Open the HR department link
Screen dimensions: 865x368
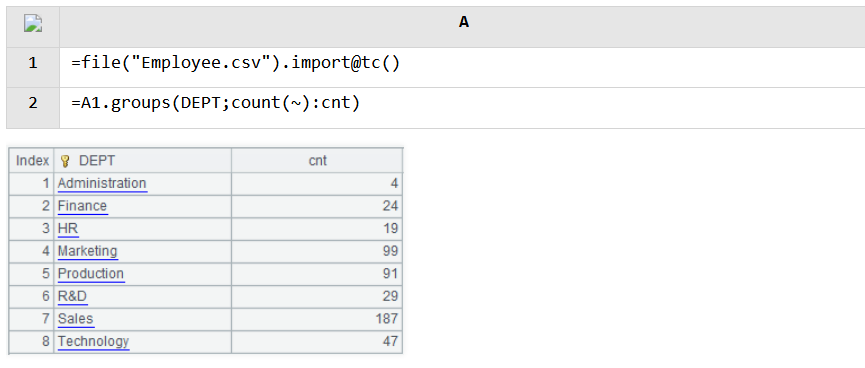[68, 228]
